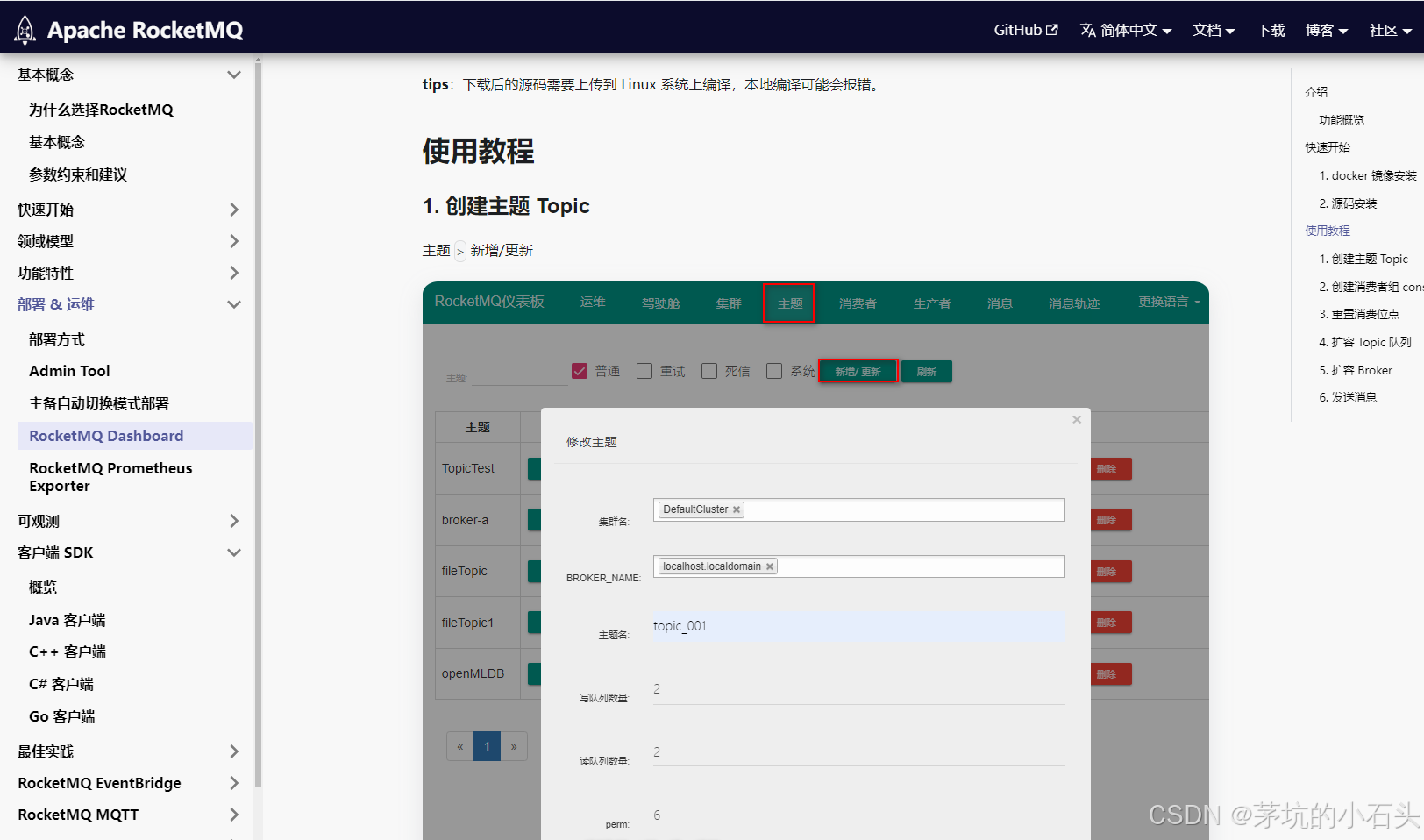The width and height of the screenshot is (1424, 840).
Task: Jump to 2. 源码安装 section
Action: 1348,203
